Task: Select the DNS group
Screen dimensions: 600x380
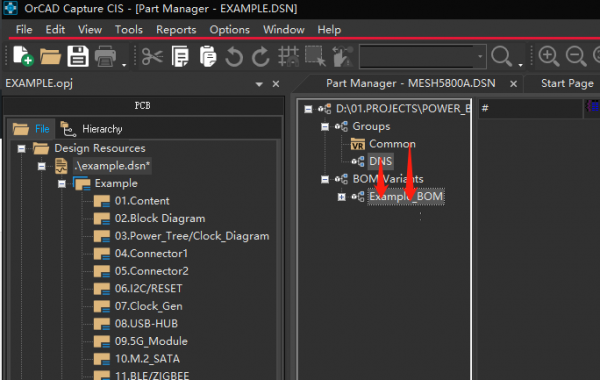Action: 380,161
